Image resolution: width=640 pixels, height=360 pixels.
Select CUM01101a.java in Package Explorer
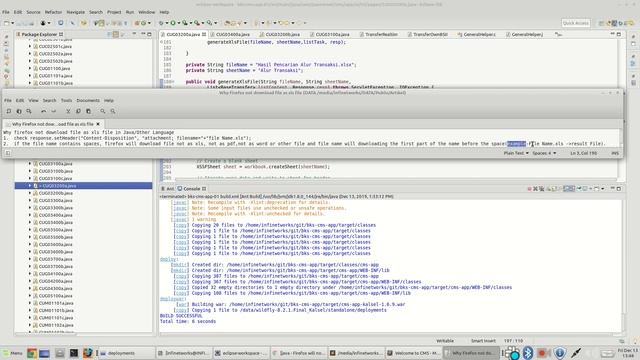[56, 303]
